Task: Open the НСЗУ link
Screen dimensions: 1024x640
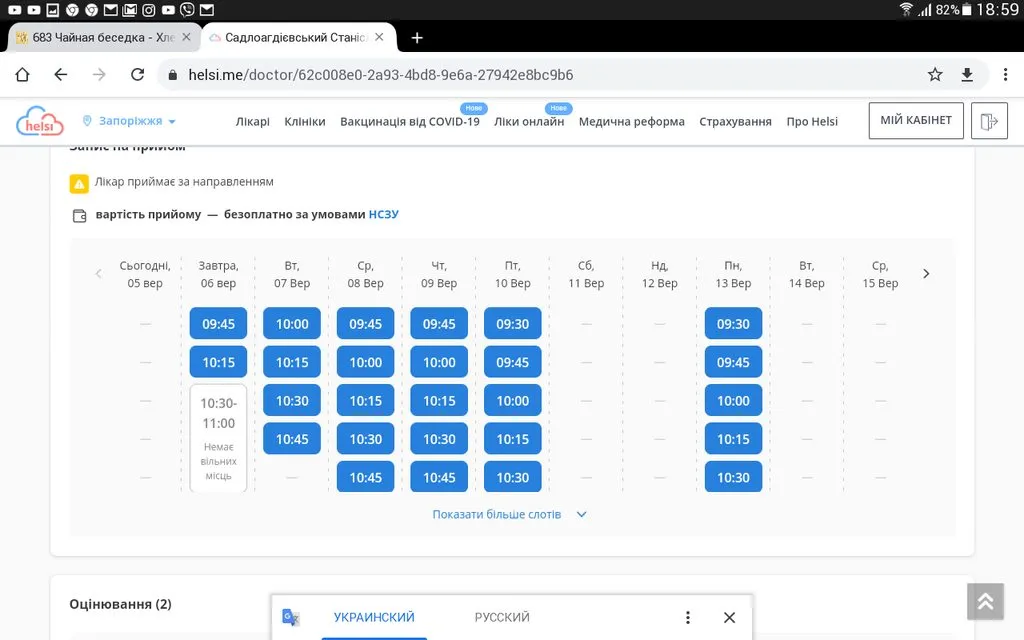Action: coord(383,214)
